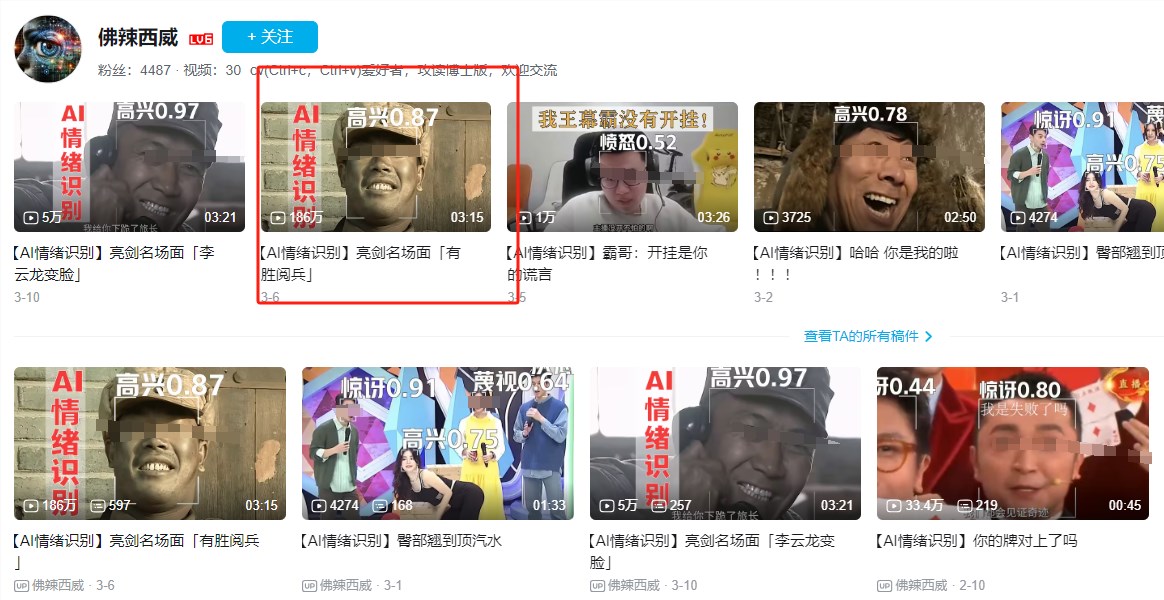Screen dimensions: 1164x600
Task: Click UP icon before 佛辣西威 · 3-1
Action: tap(309, 586)
